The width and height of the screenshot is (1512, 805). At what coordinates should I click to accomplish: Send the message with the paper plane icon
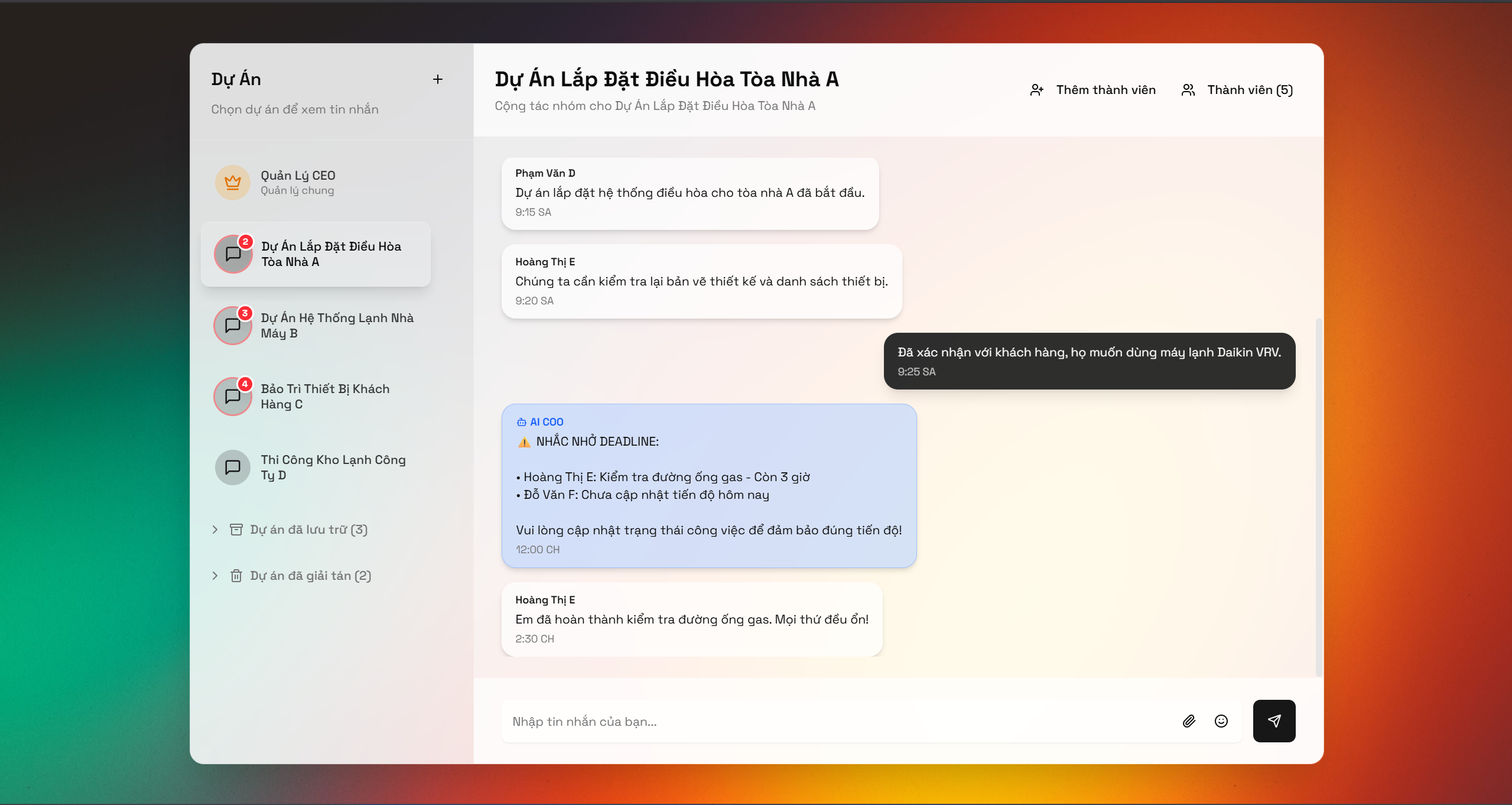click(1274, 721)
